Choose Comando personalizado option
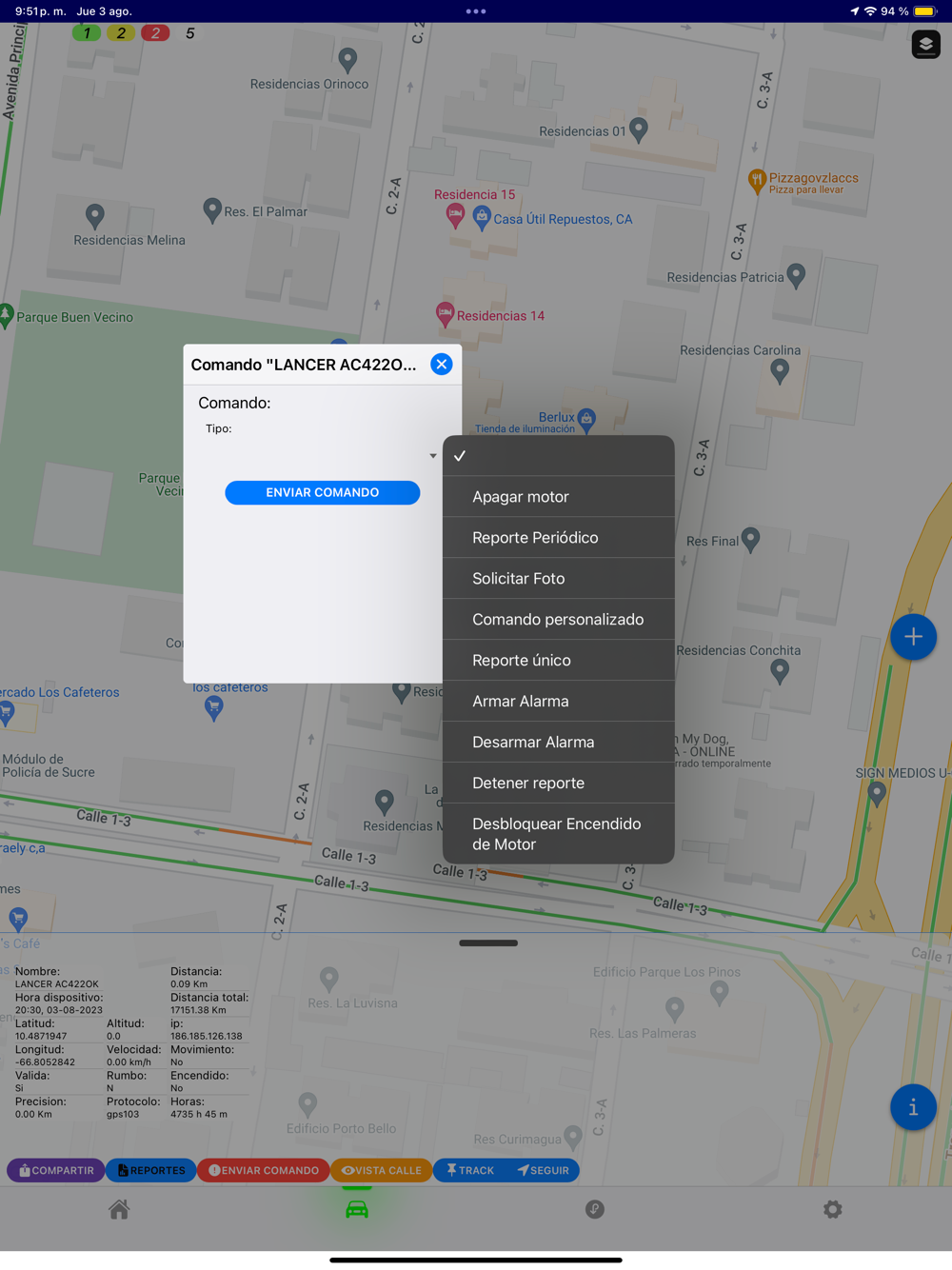Screen dimensions: 952x1270 [559, 620]
